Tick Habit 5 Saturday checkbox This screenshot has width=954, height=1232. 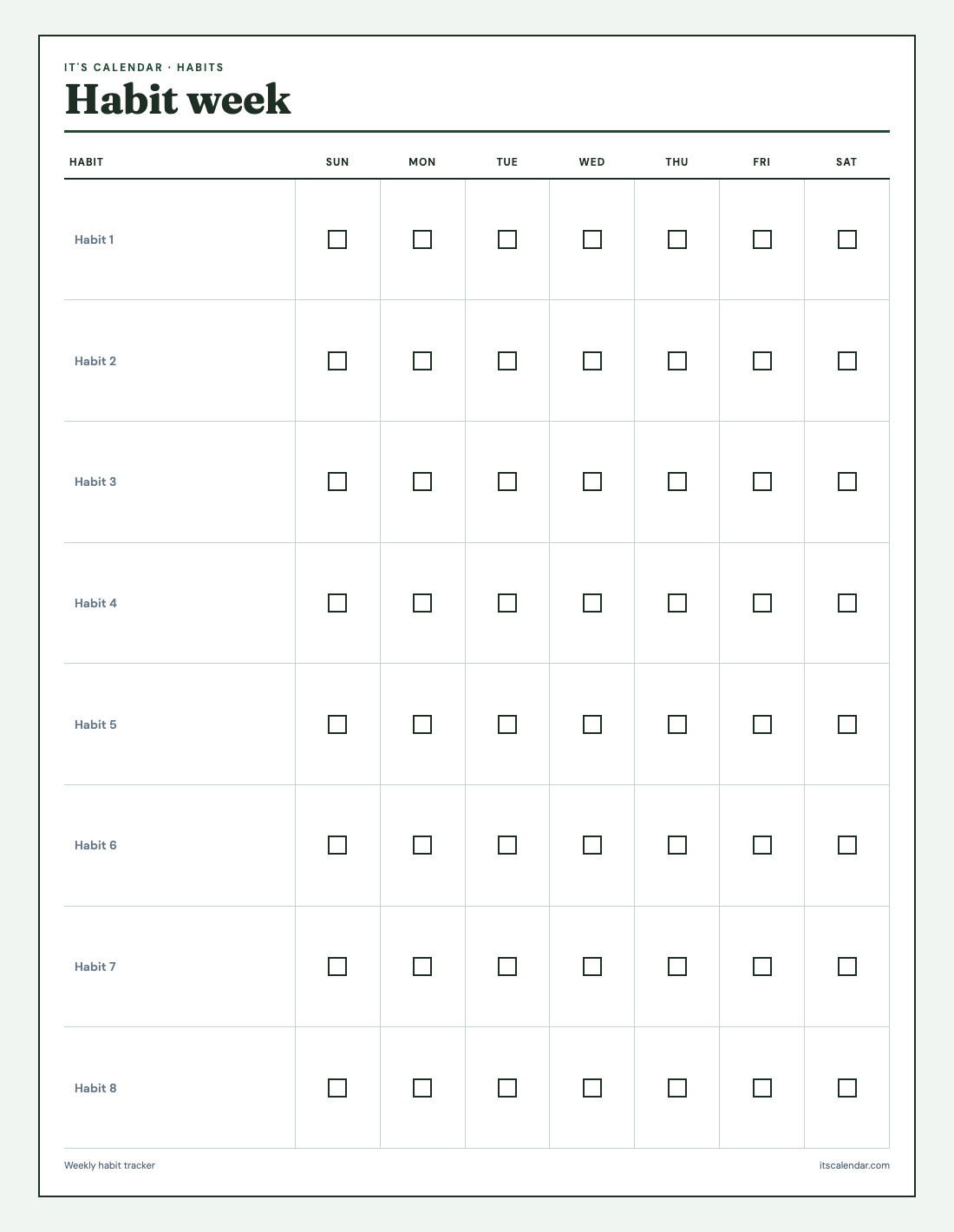[847, 724]
